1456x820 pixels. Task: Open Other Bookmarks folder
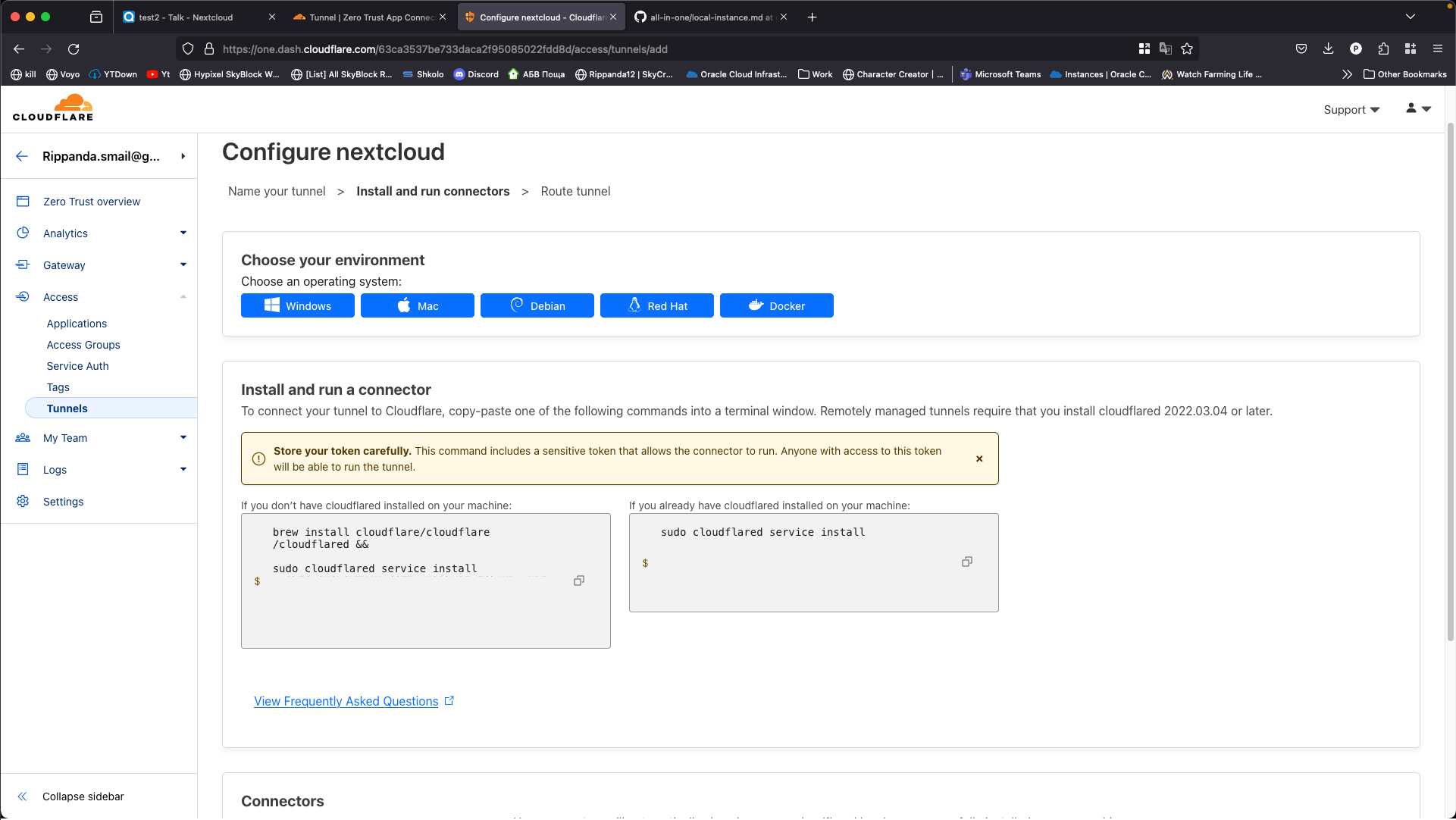(x=1404, y=74)
